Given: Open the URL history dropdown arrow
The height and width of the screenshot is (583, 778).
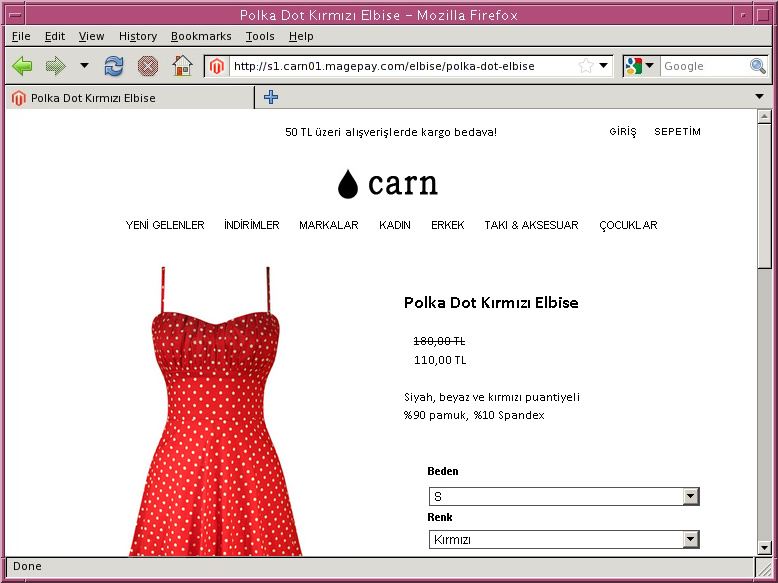Looking at the screenshot, I should tap(603, 65).
